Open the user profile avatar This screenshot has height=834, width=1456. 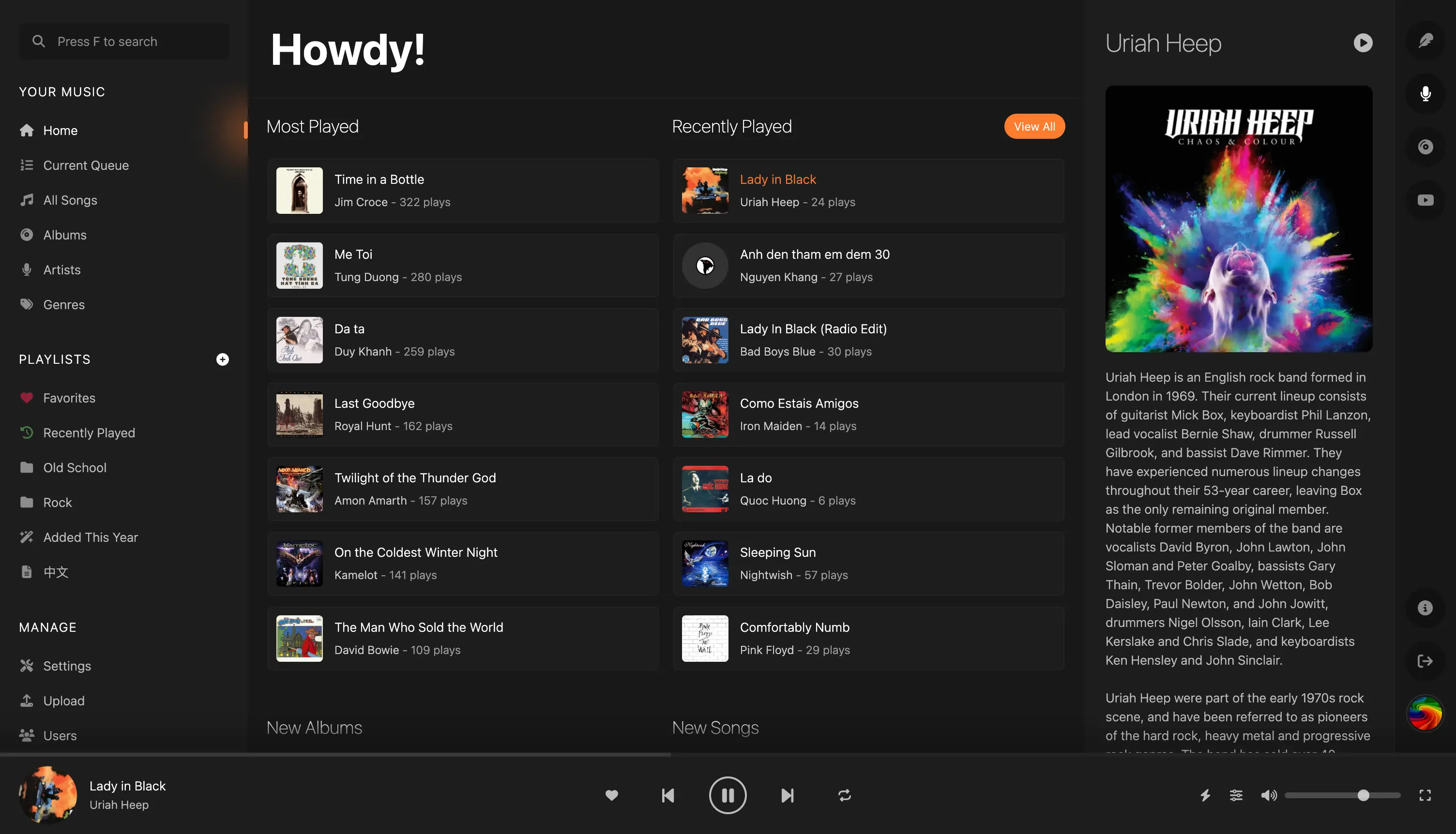(1425, 713)
